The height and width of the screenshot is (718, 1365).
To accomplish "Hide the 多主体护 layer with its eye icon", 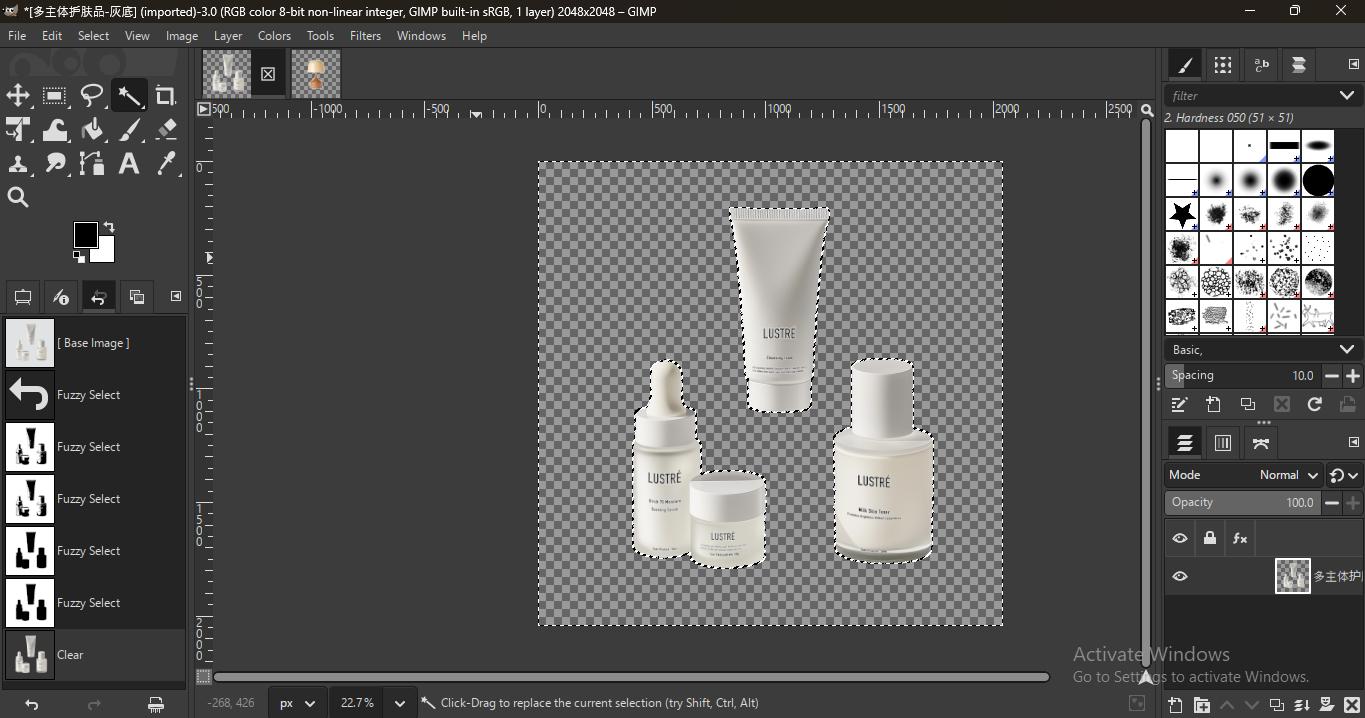I will coord(1180,576).
